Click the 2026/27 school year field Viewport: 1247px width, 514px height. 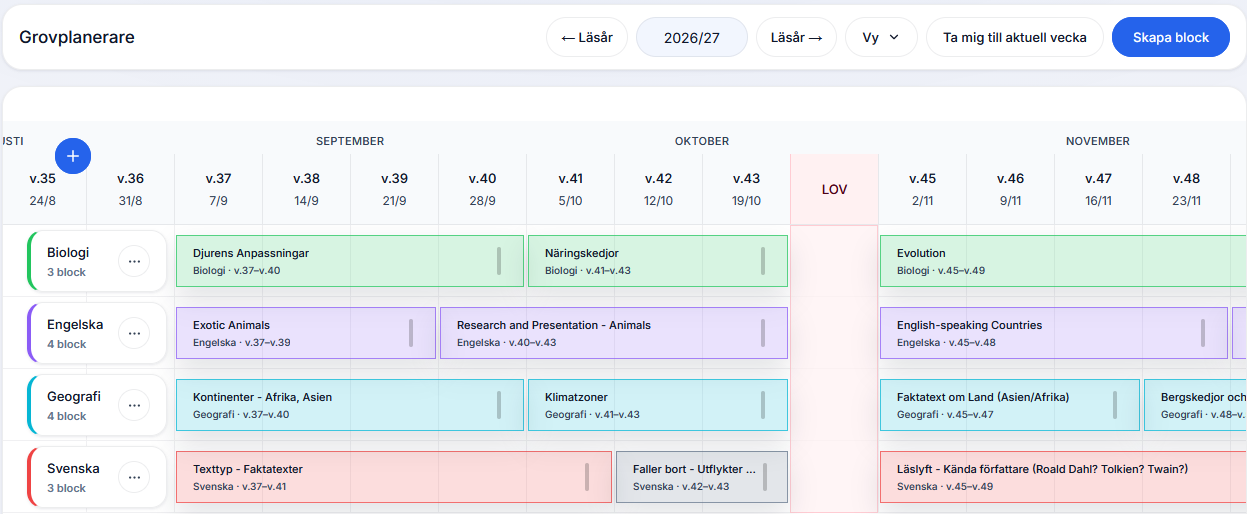coord(692,37)
